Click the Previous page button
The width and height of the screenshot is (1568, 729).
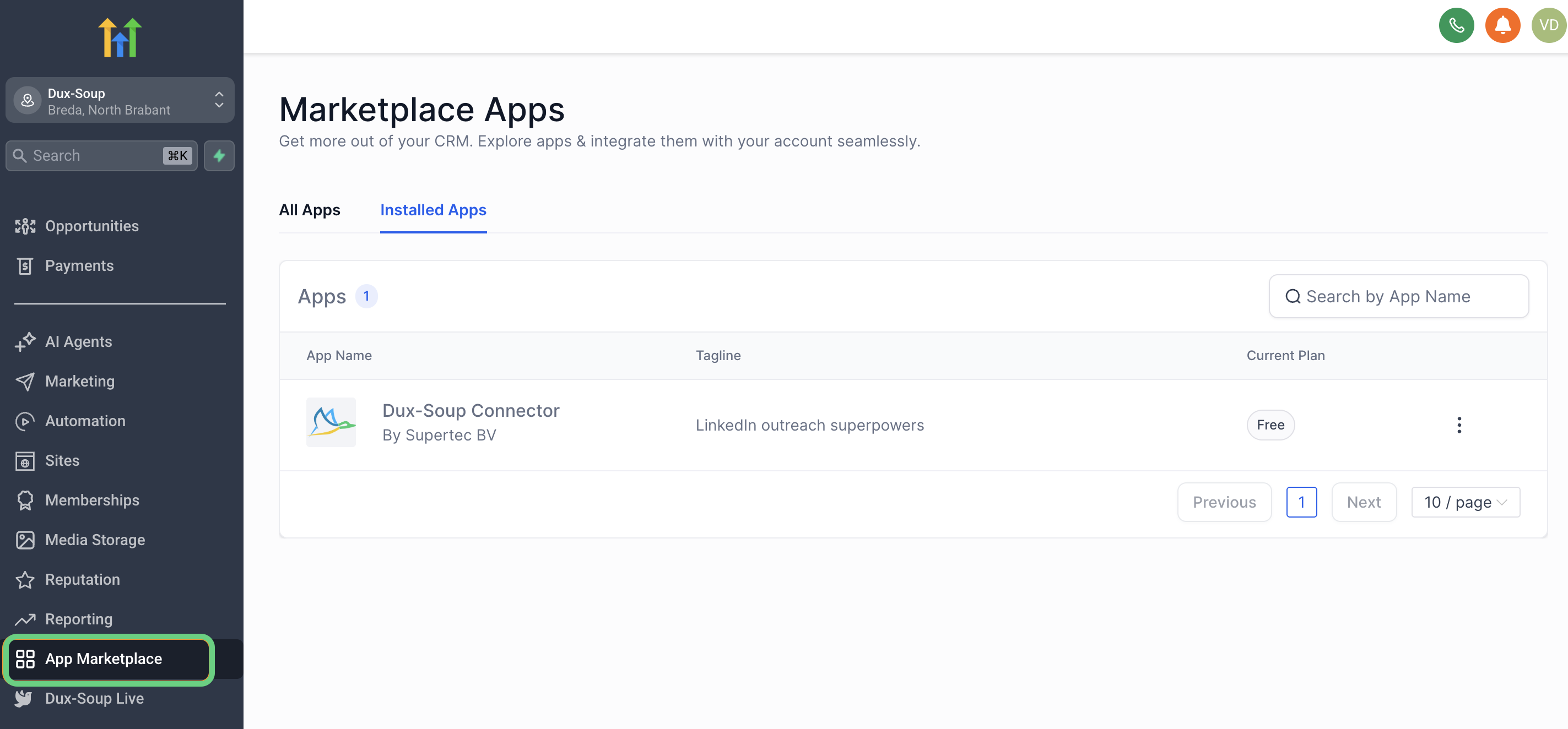(x=1224, y=502)
